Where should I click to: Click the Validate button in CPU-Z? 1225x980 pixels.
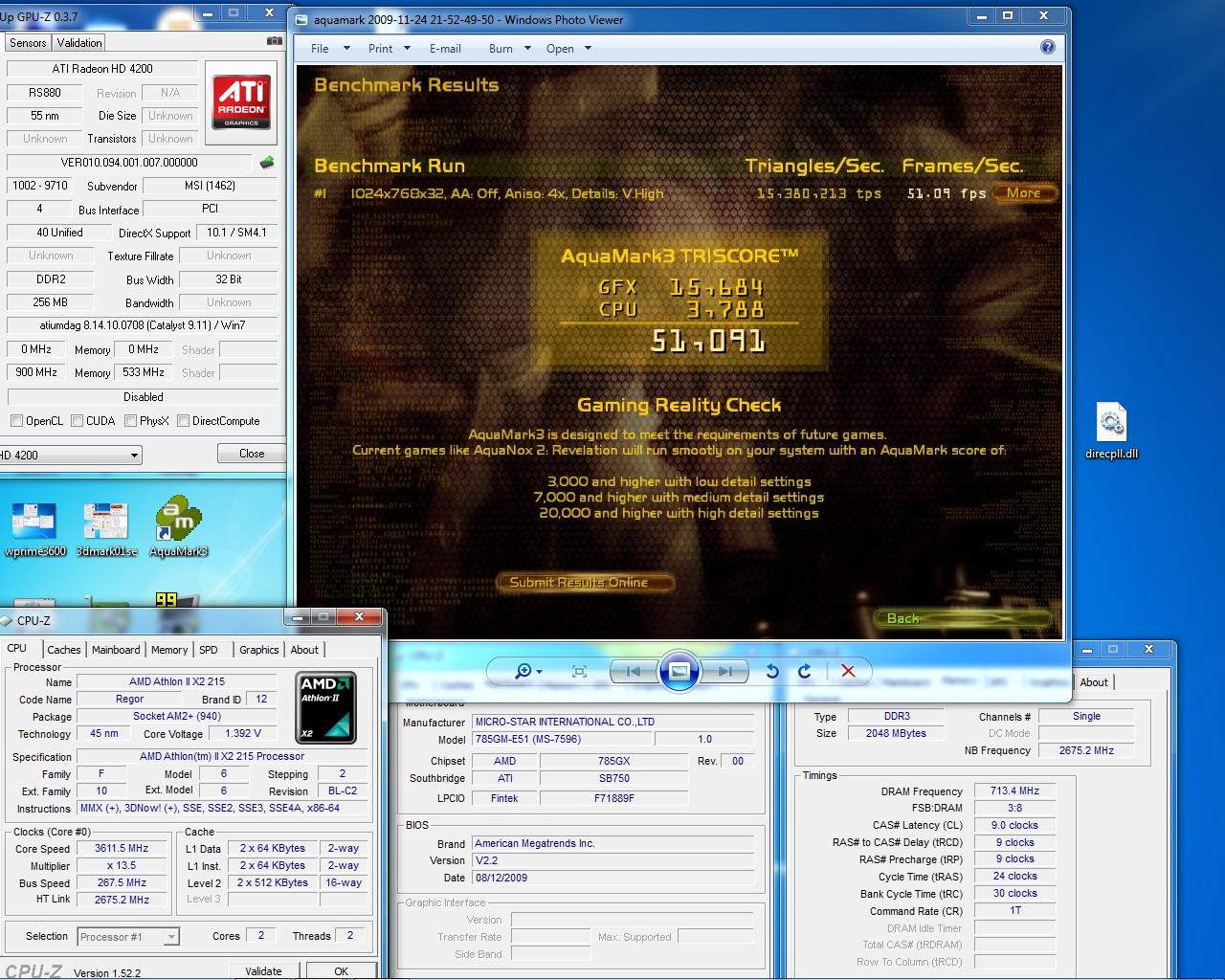click(x=263, y=970)
